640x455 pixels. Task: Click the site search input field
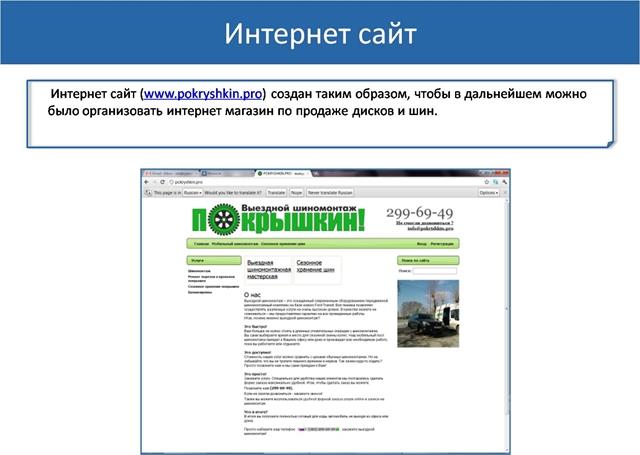tap(434, 271)
